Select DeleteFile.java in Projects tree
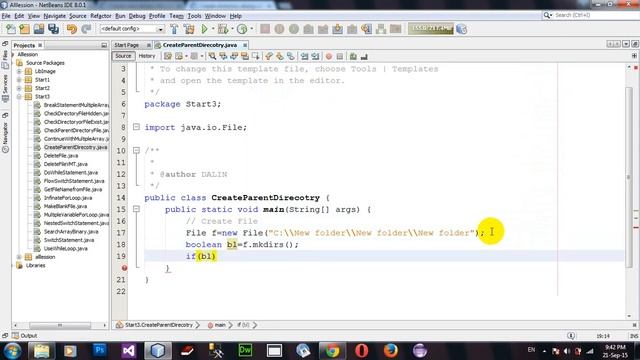The image size is (640, 360). point(61,156)
